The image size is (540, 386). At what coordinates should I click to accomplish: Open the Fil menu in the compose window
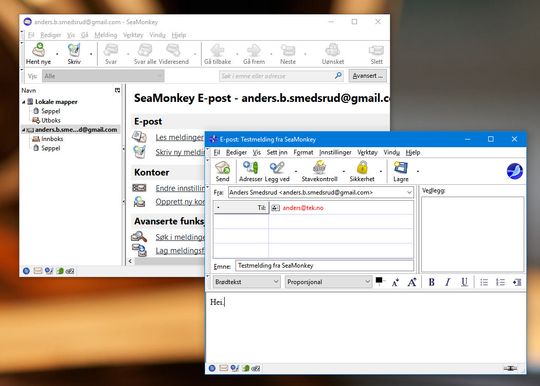pos(217,152)
